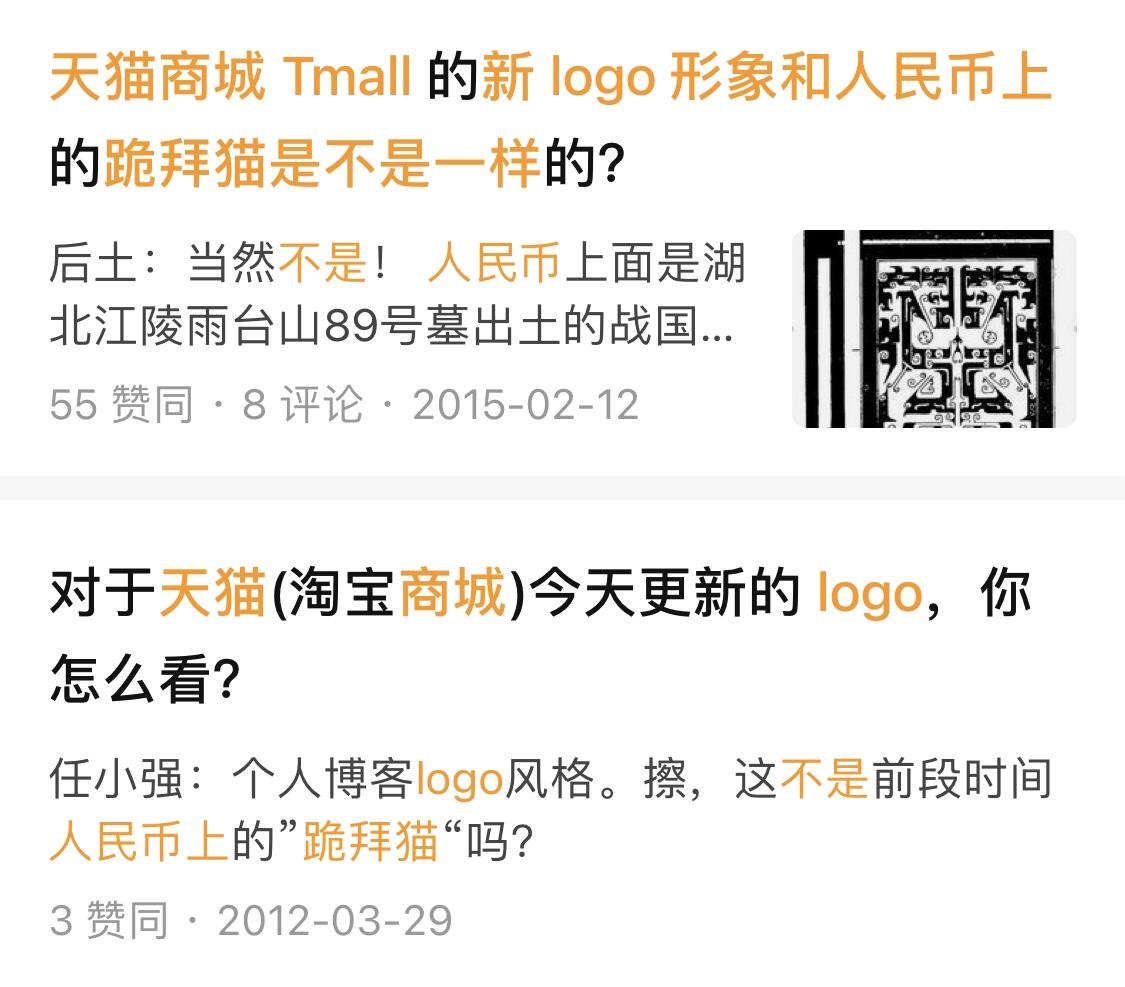Tap the date 2015-02-12
Image resolution: width=1125 pixels, height=987 pixels.
click(x=525, y=404)
